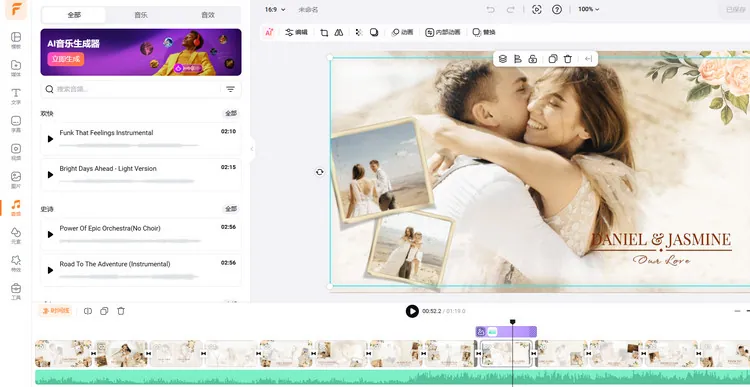Open the 动画 (Animation) toolbar button
The height and width of the screenshot is (387, 750).
pyautogui.click(x=402, y=33)
